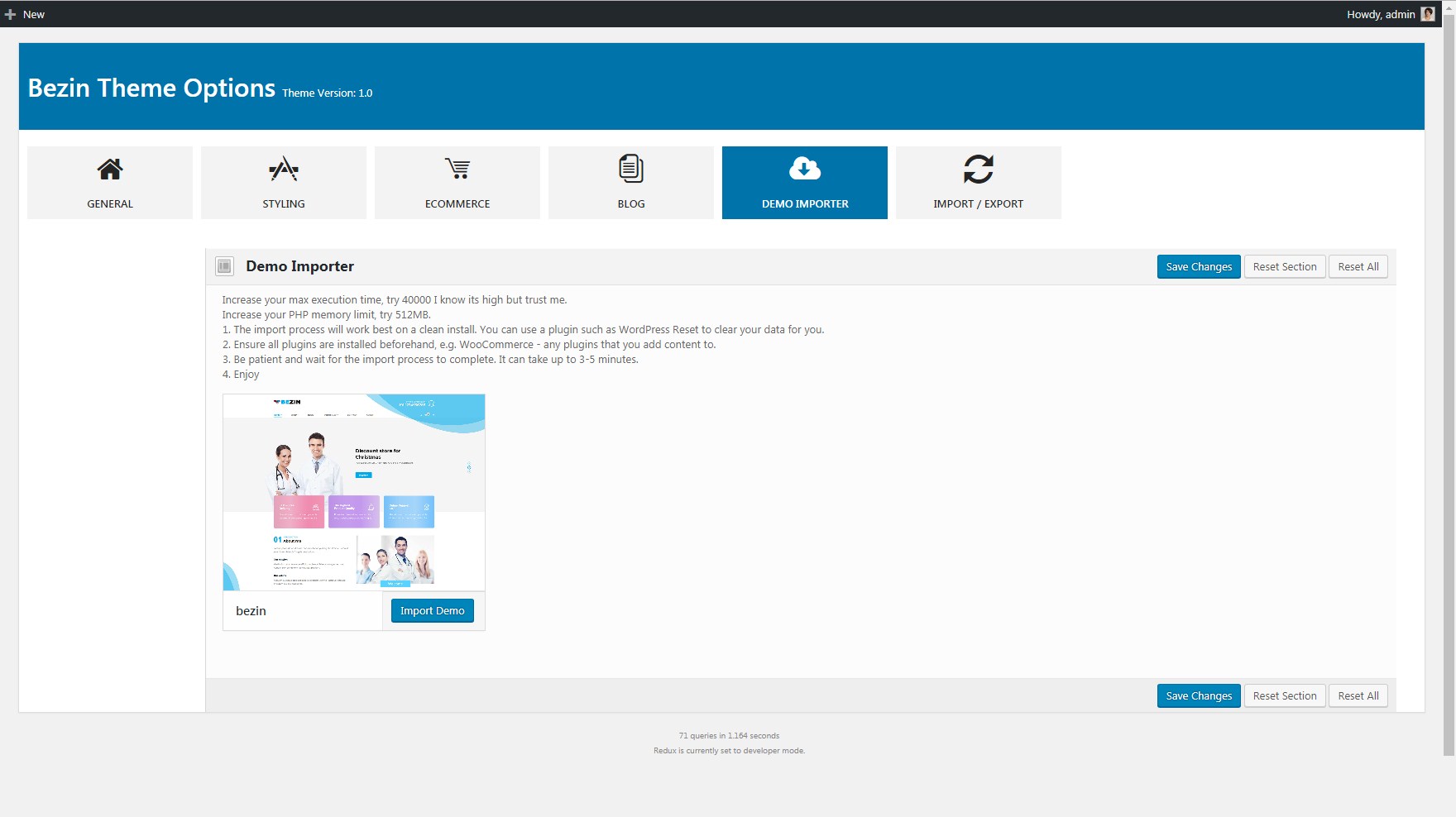The image size is (1456, 817).
Task: Select the Blog documents icon
Action: point(631,169)
